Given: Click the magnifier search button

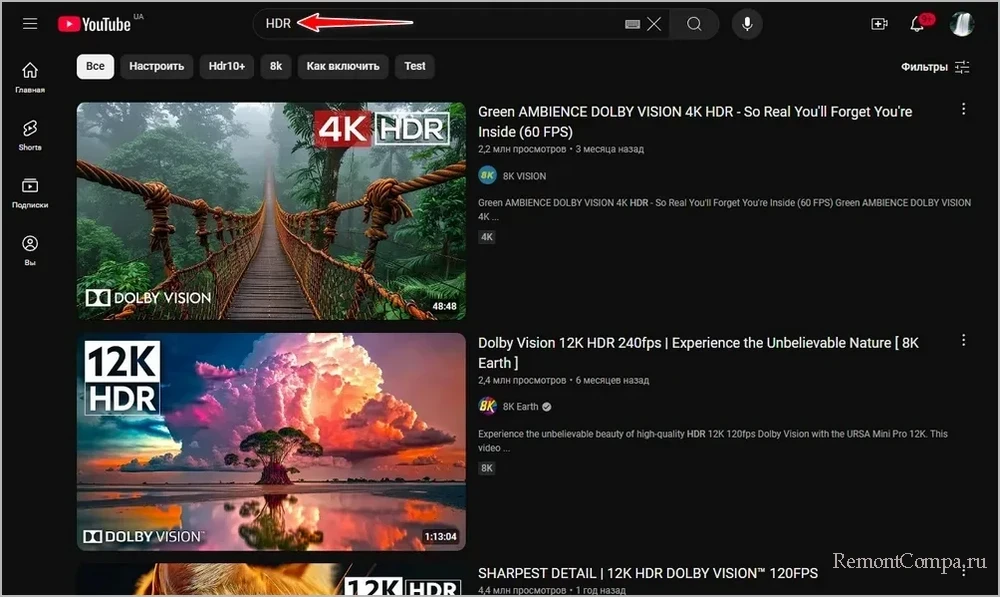Looking at the screenshot, I should tap(694, 24).
